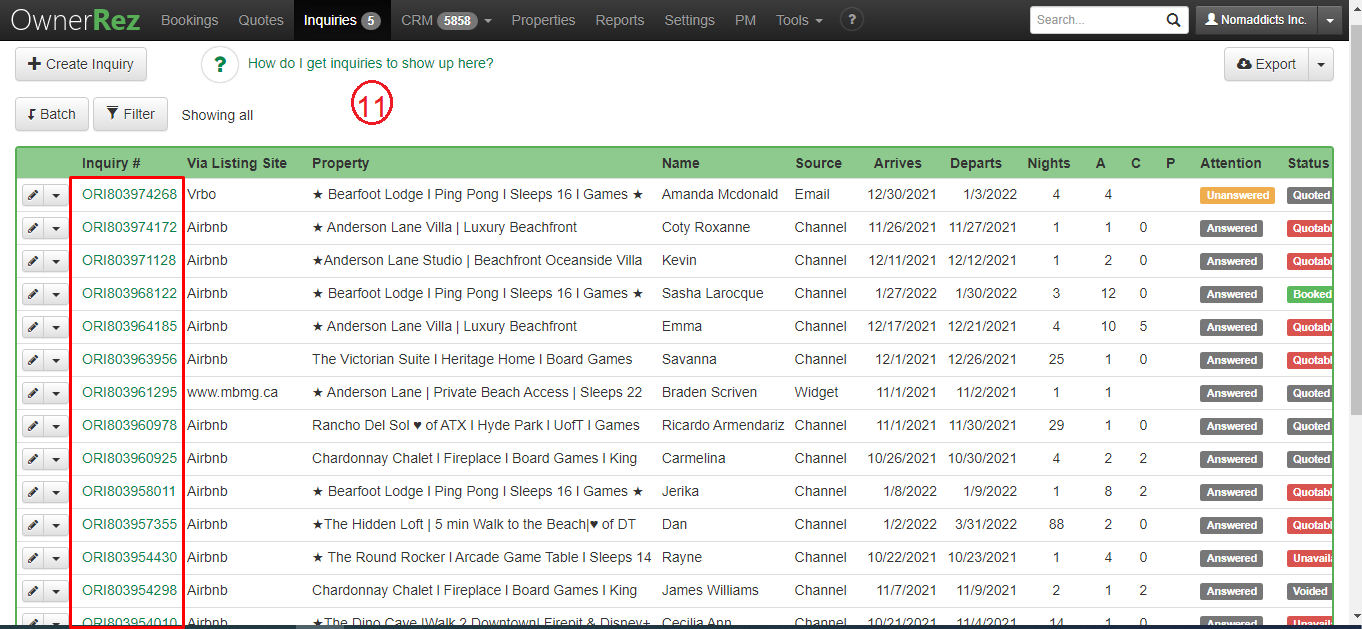Expand the CRM menu dropdown

446,20
